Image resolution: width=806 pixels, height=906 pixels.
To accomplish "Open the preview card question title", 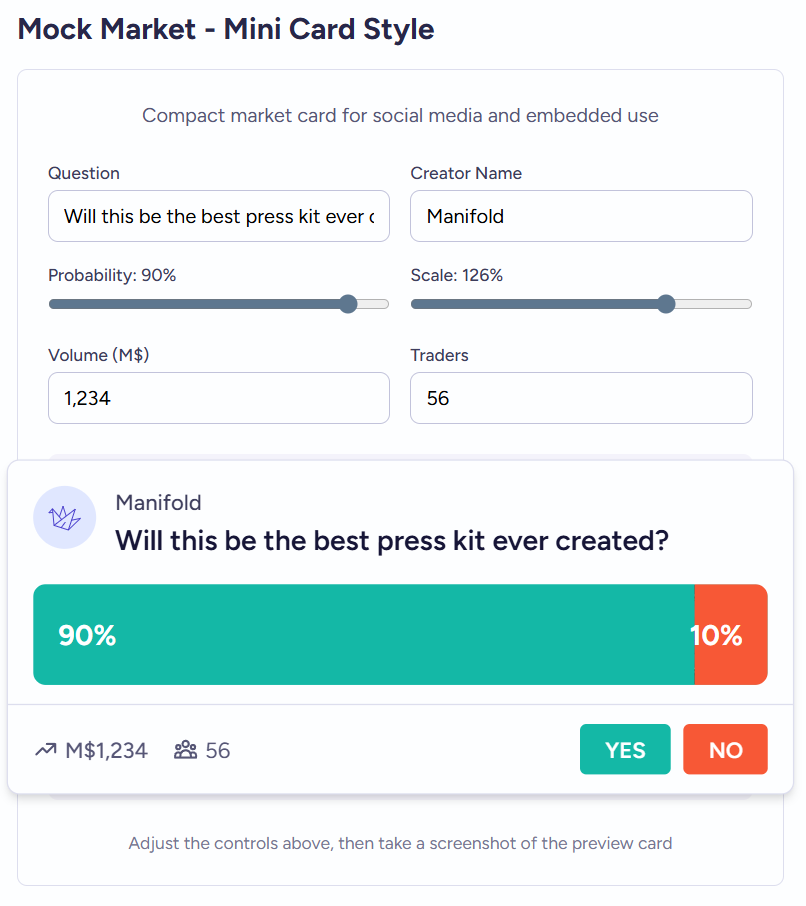I will tap(392, 541).
